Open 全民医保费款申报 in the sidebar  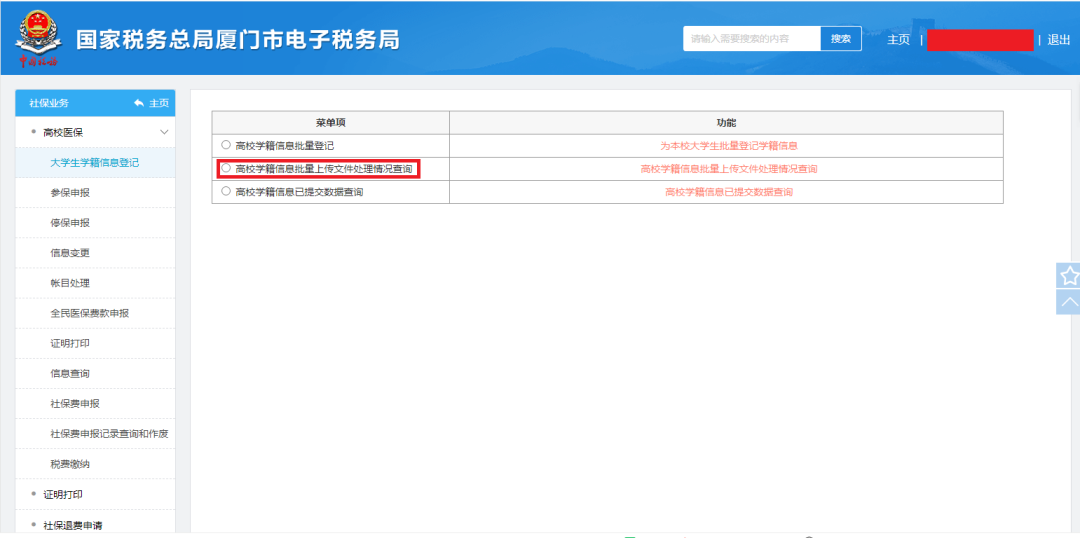tap(95, 313)
